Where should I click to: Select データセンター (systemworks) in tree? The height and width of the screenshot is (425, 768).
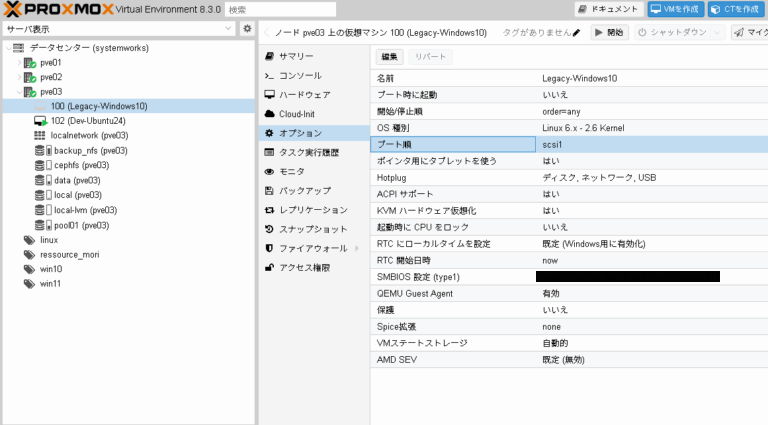point(89,48)
